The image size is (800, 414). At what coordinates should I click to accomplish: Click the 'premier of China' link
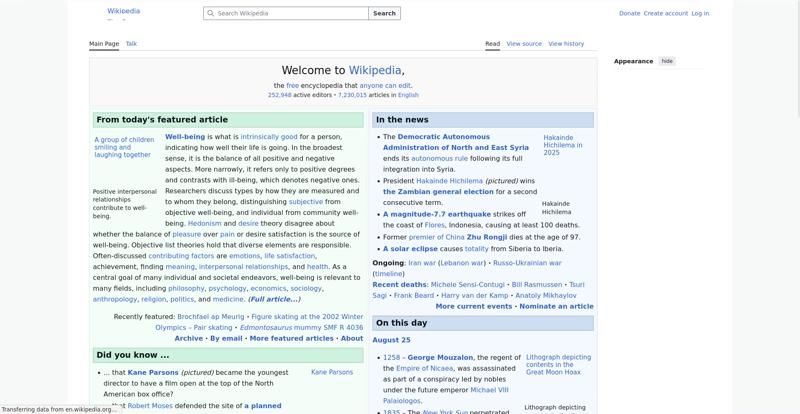(x=437, y=237)
